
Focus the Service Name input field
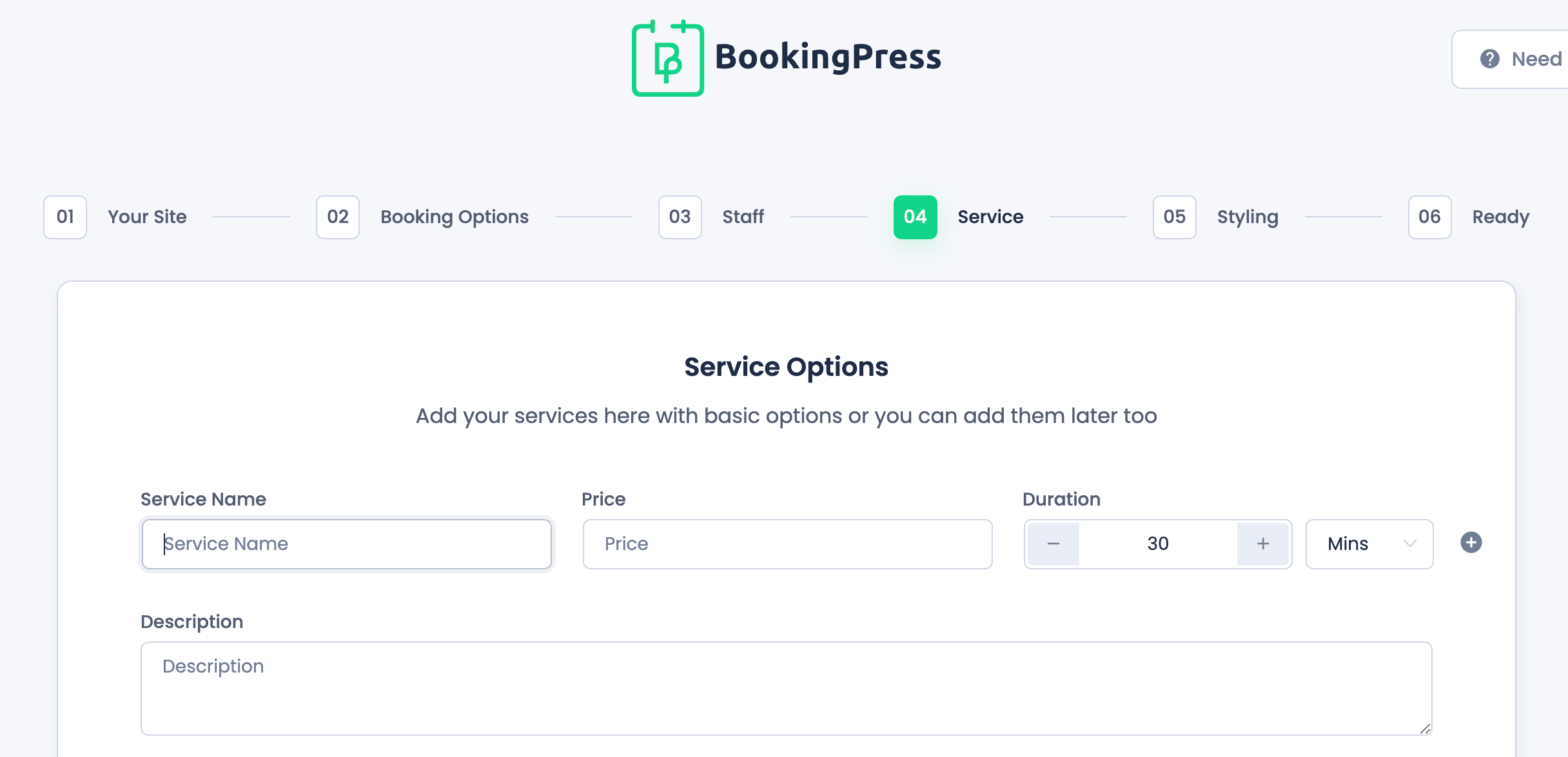tap(347, 544)
